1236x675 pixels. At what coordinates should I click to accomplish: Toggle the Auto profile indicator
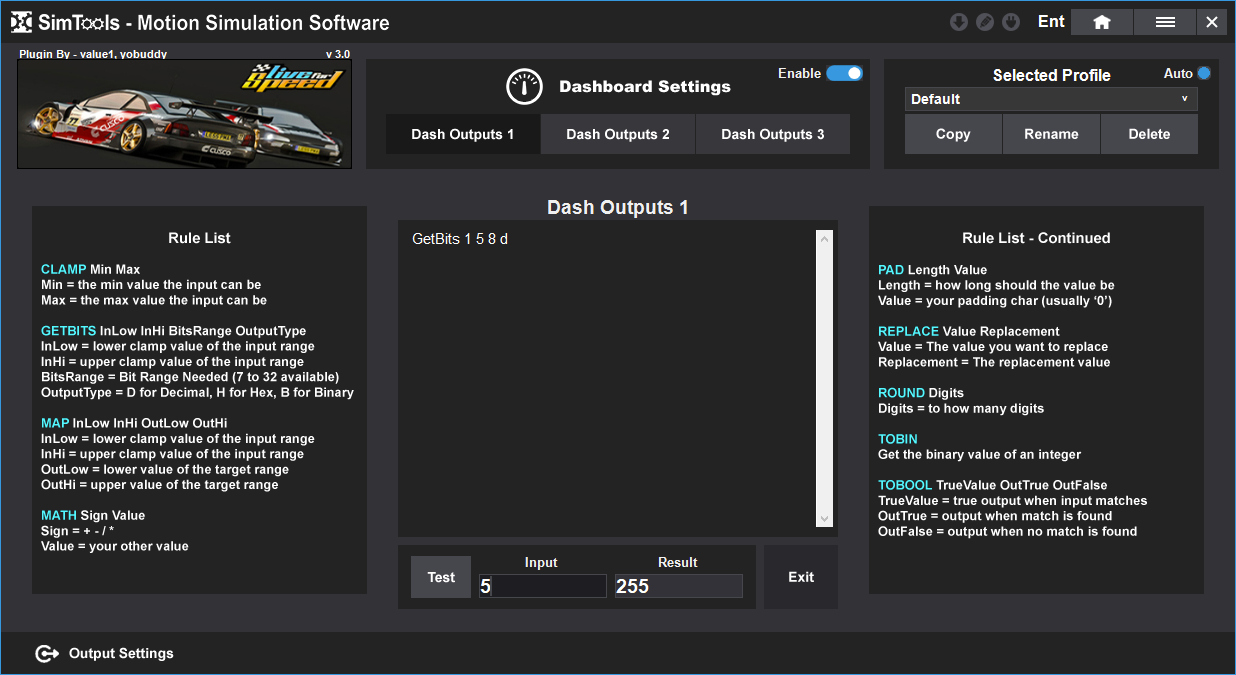click(1203, 73)
